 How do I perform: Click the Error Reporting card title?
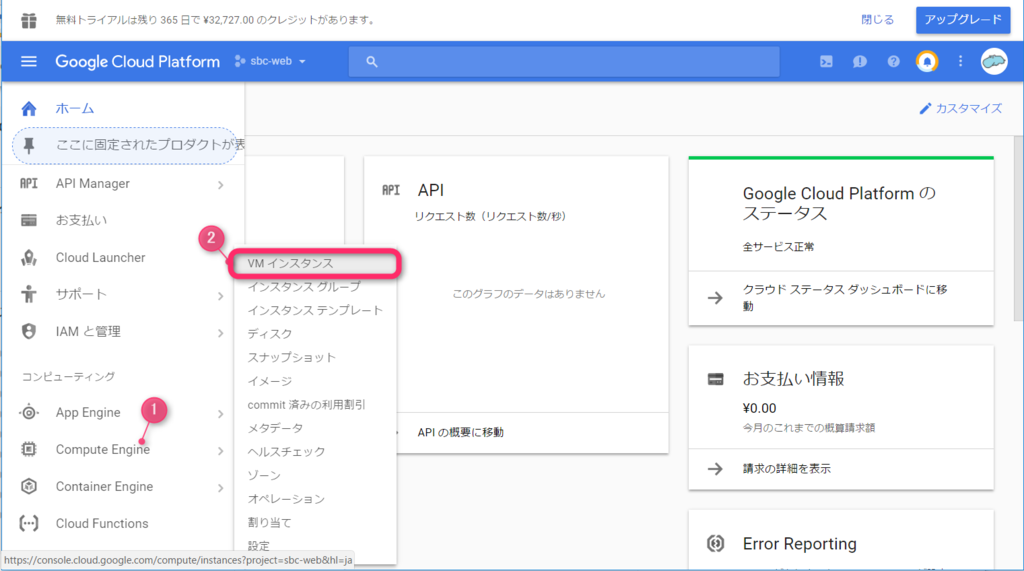(x=799, y=544)
